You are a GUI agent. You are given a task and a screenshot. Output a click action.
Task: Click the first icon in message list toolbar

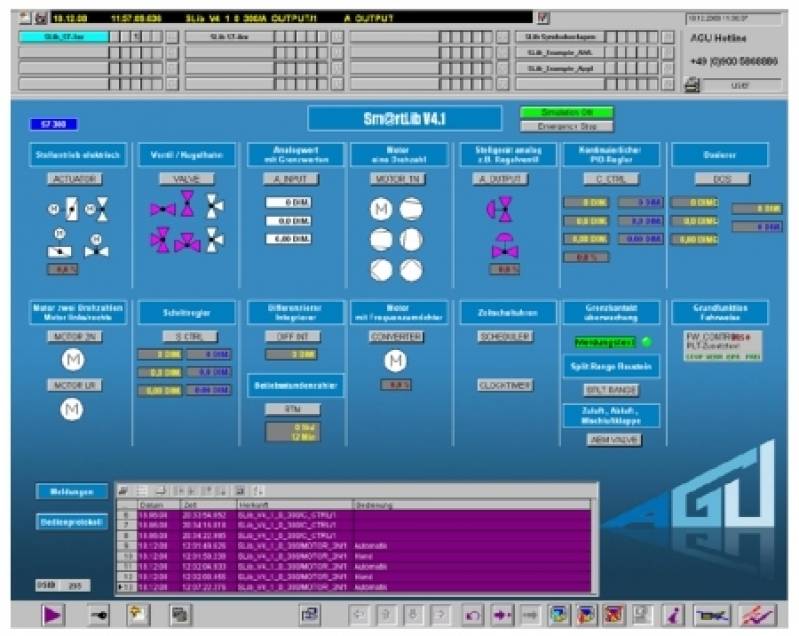[123, 491]
